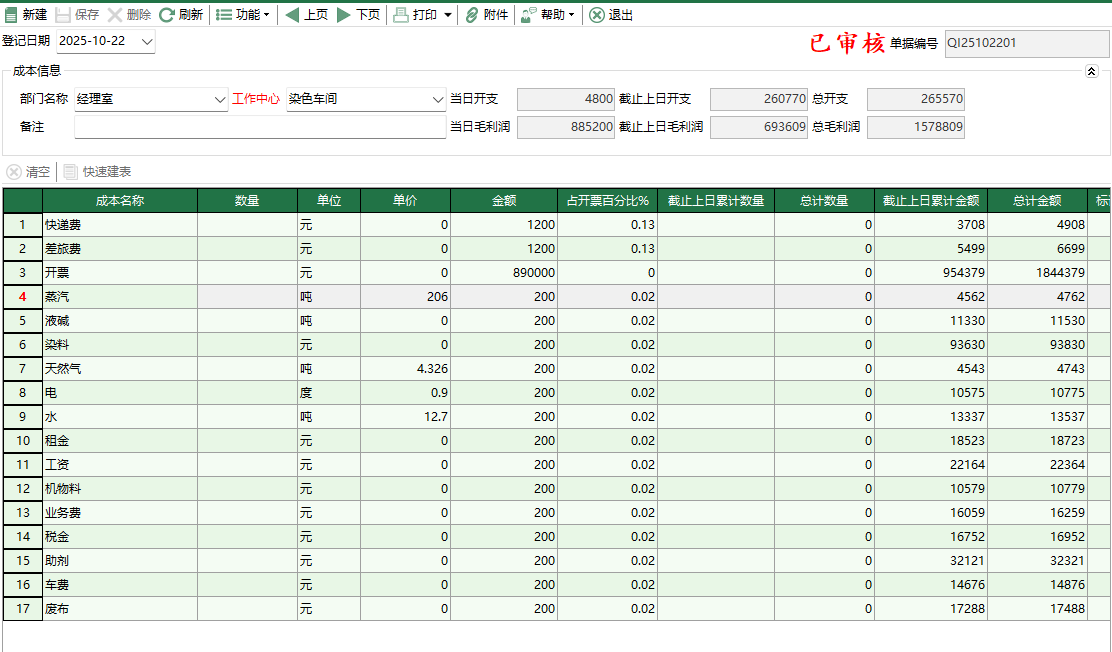The image size is (1112, 652).
Task: Open 附件 (Attachment) paperclip icon
Action: 472,15
